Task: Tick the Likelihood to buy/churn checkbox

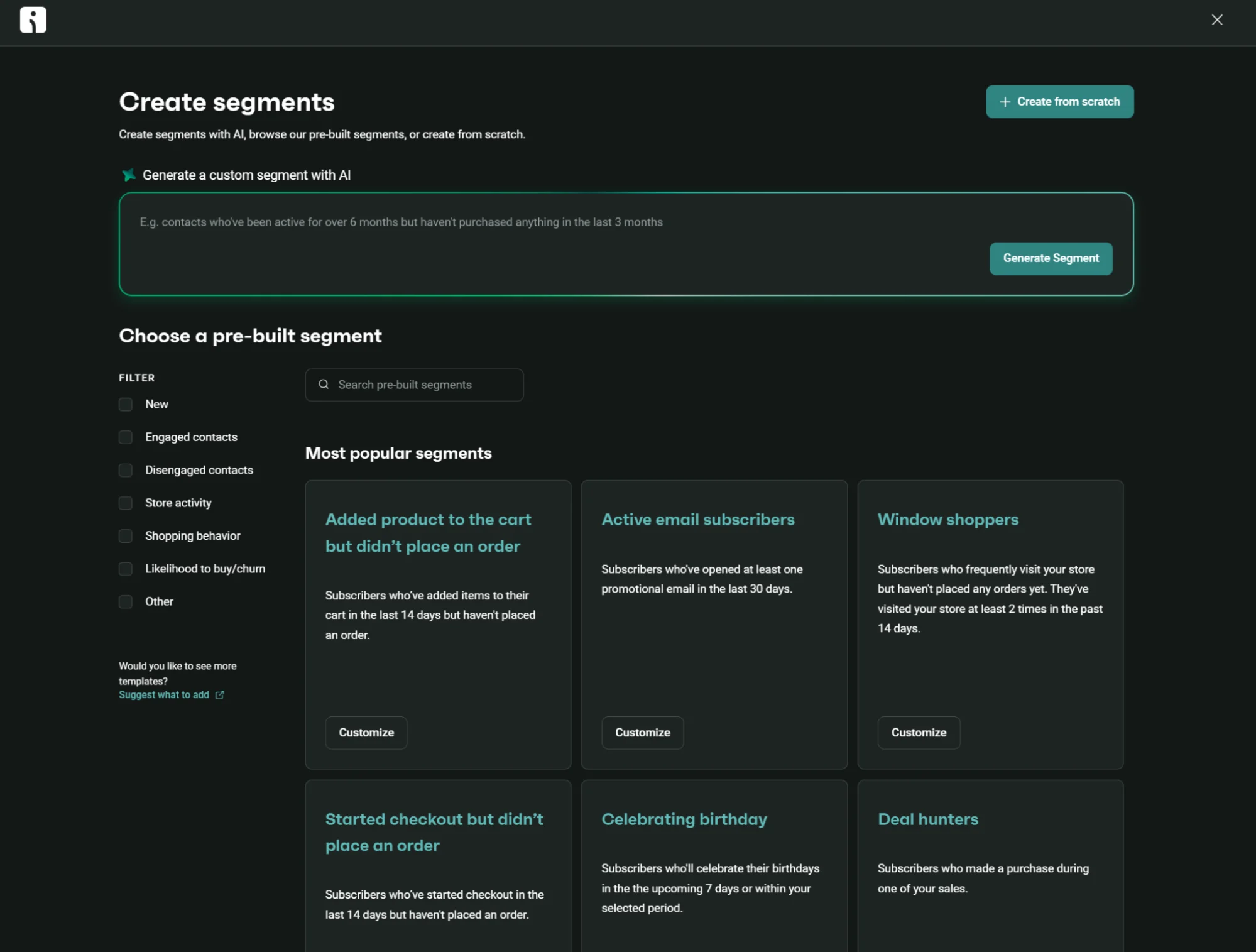Action: tap(126, 569)
